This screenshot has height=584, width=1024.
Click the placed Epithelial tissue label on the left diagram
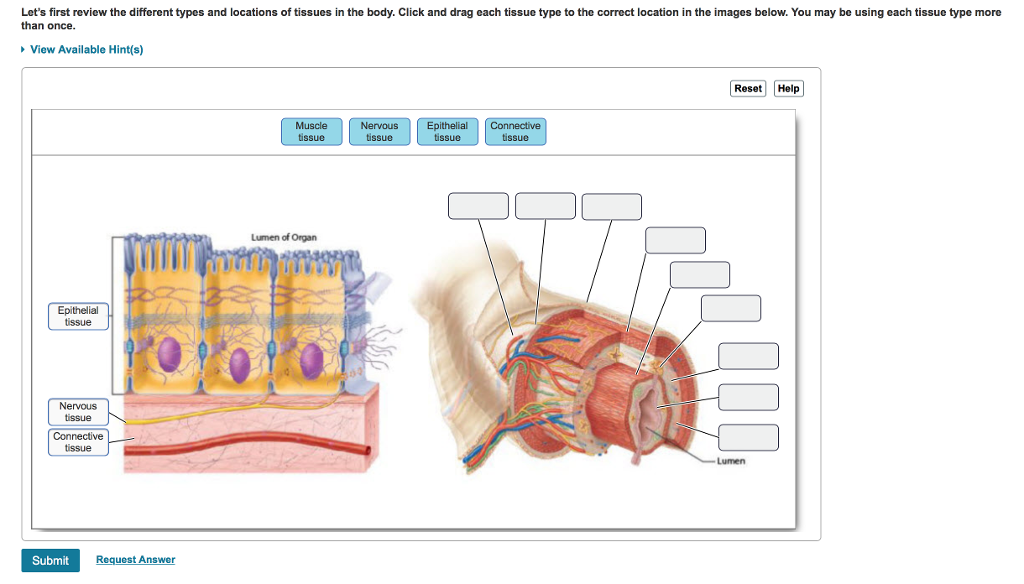click(78, 316)
